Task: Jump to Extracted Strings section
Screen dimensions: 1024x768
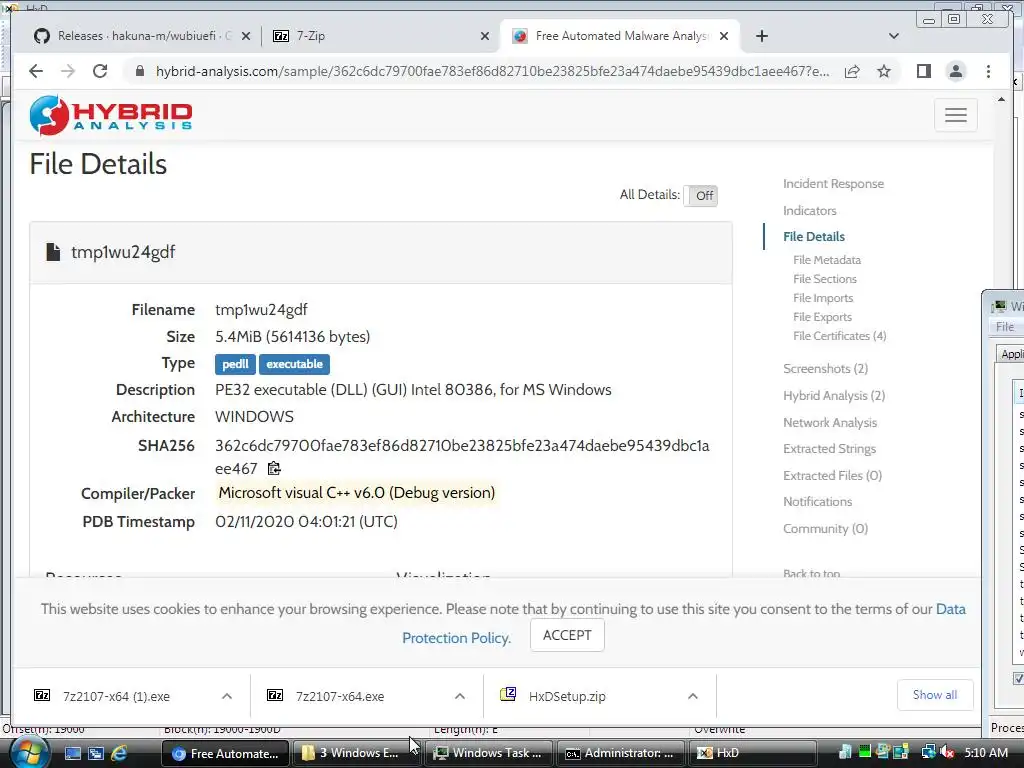Action: [829, 449]
